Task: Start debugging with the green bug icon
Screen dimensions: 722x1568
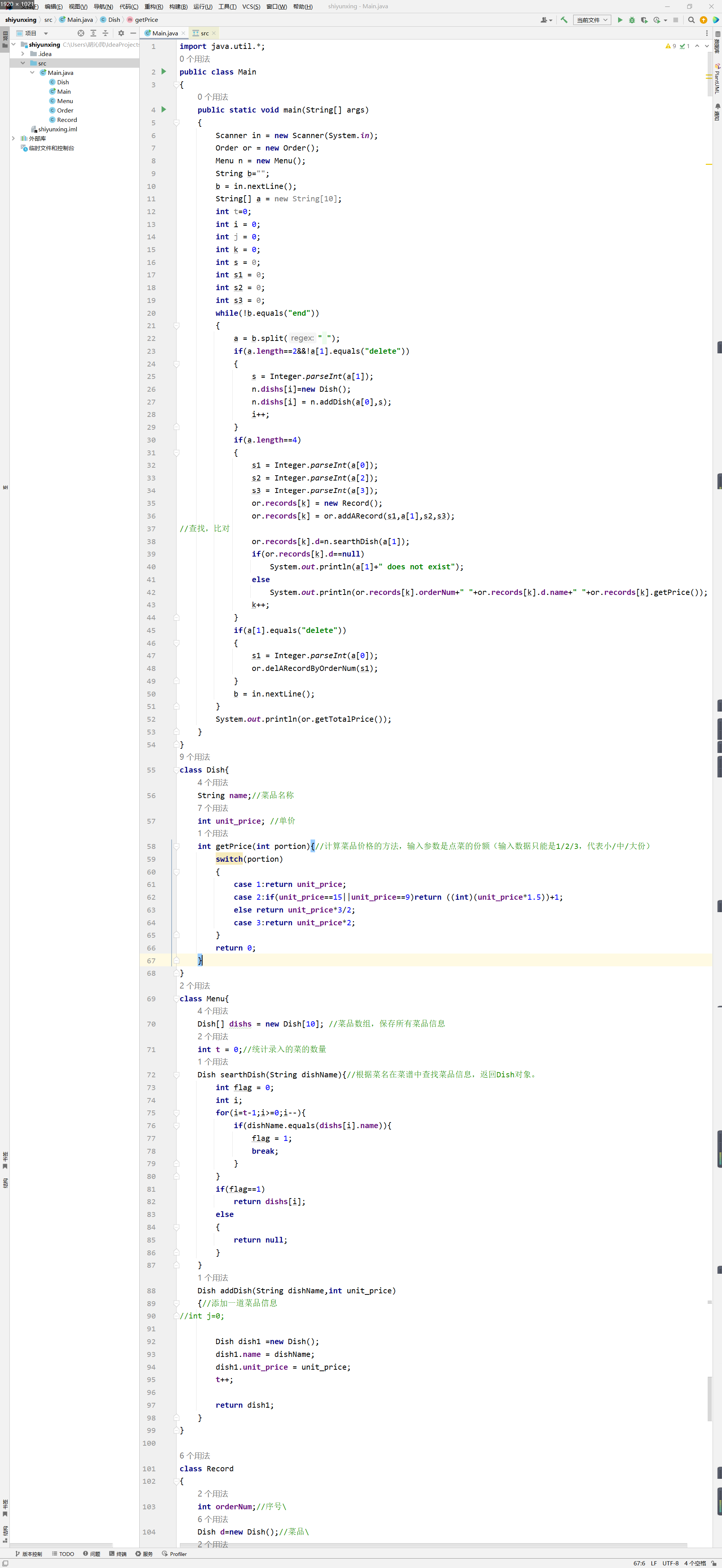Action: click(x=632, y=20)
